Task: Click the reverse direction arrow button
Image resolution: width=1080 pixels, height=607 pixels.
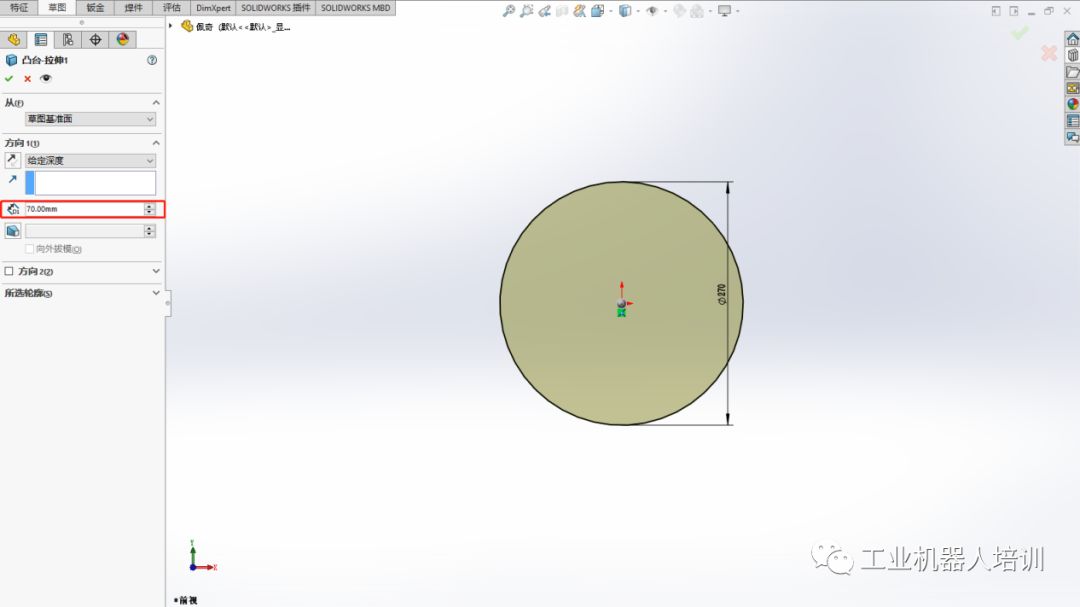Action: click(13, 160)
